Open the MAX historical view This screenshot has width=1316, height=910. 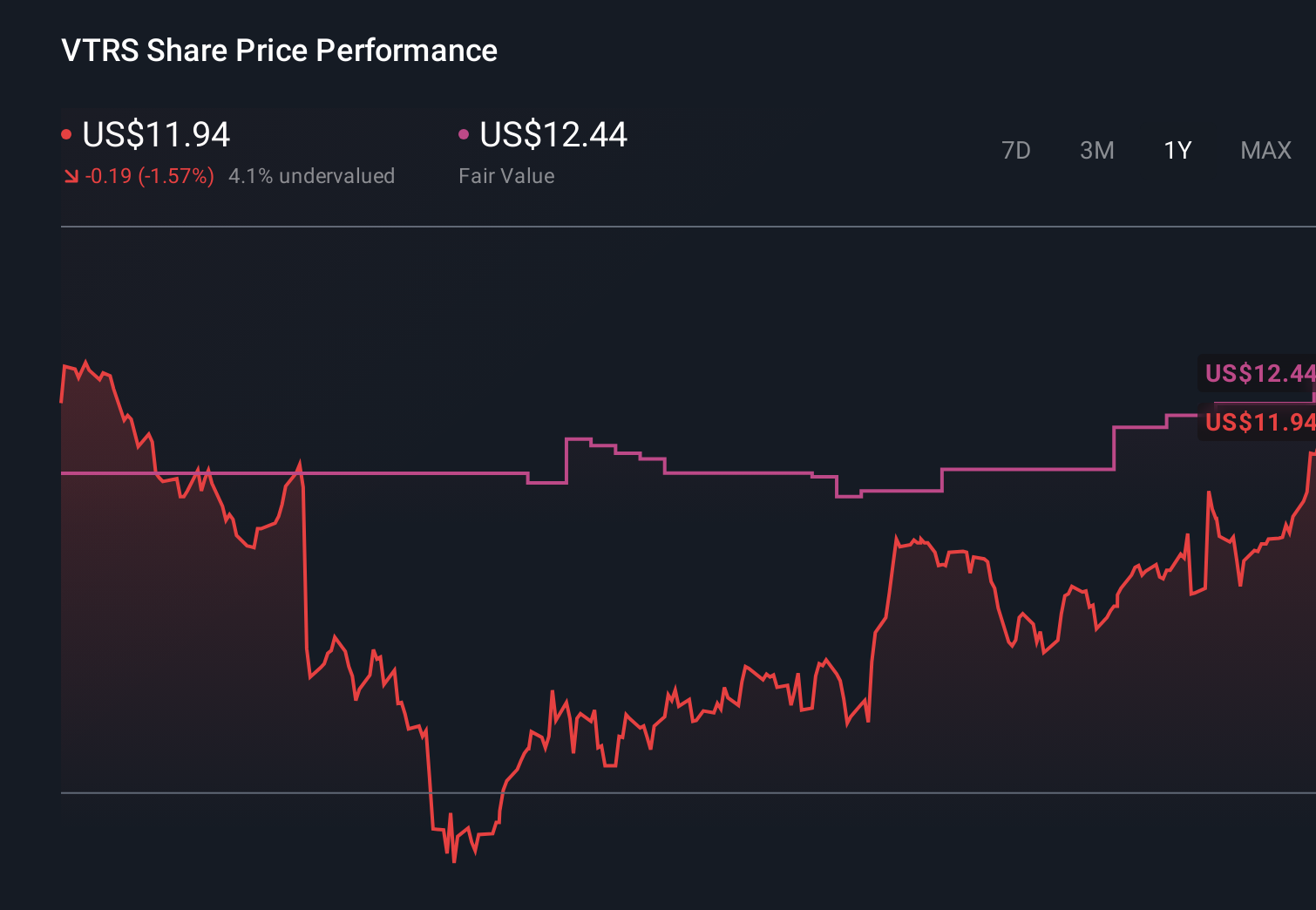click(1265, 150)
